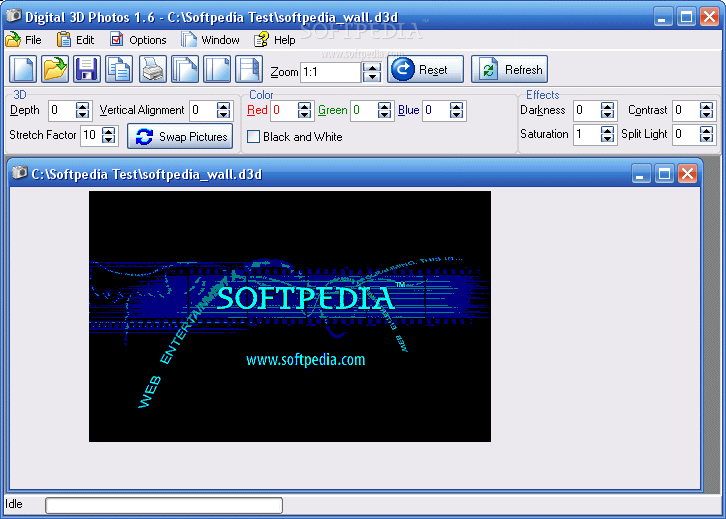Click the Saturation value field

click(587, 134)
